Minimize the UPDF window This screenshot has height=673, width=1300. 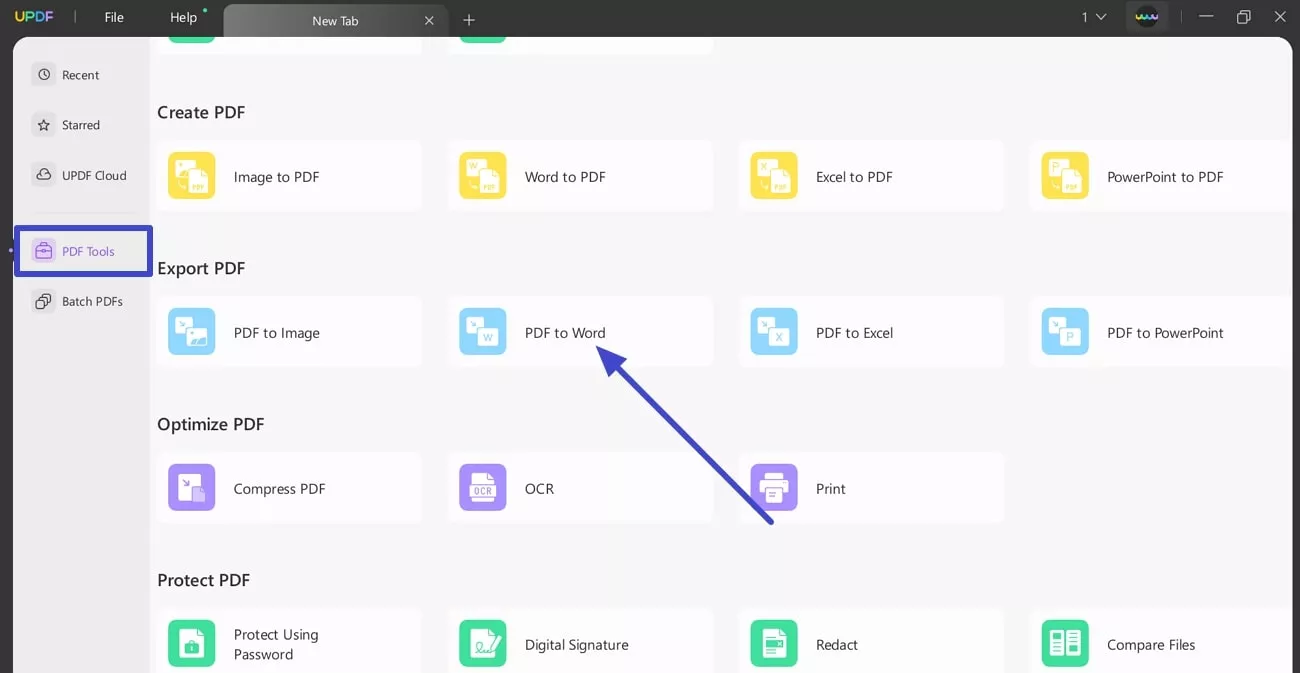tap(1207, 17)
